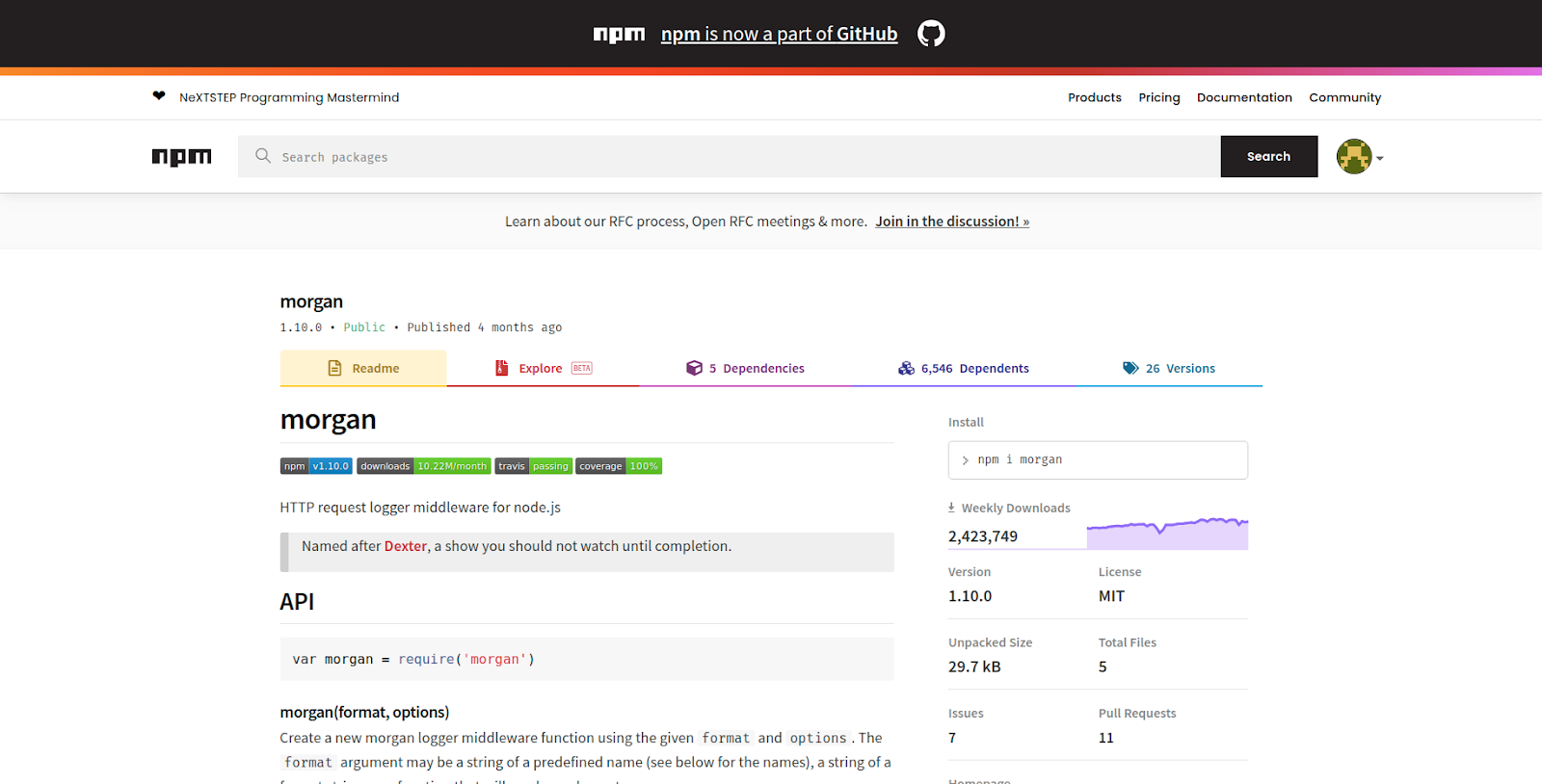Click the 'Published 4 months ago' text

484,327
